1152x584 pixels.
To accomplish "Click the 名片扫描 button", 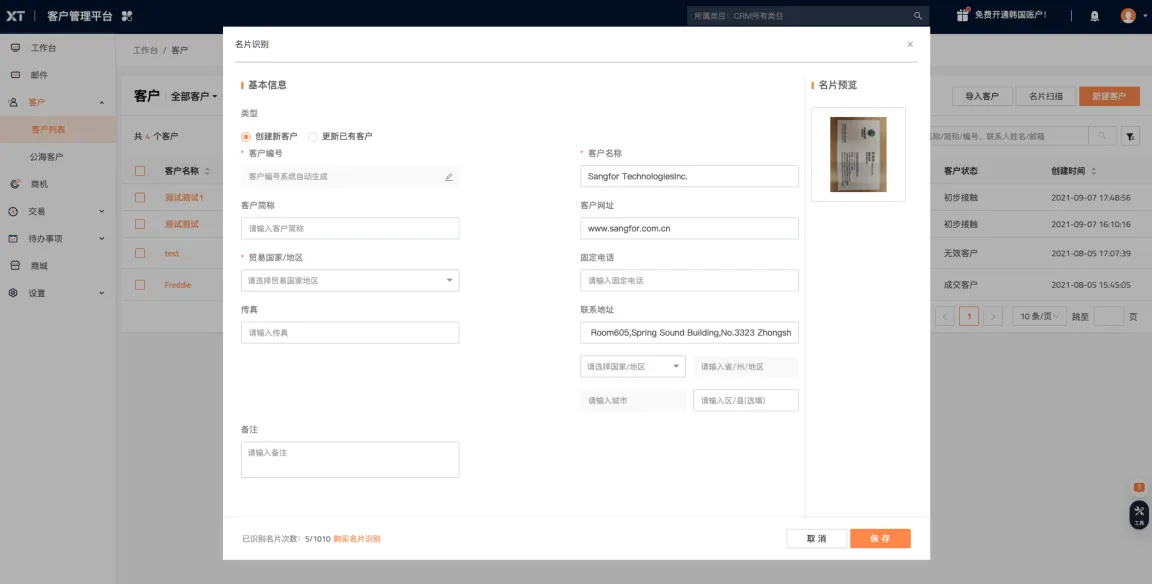I will (x=1046, y=96).
